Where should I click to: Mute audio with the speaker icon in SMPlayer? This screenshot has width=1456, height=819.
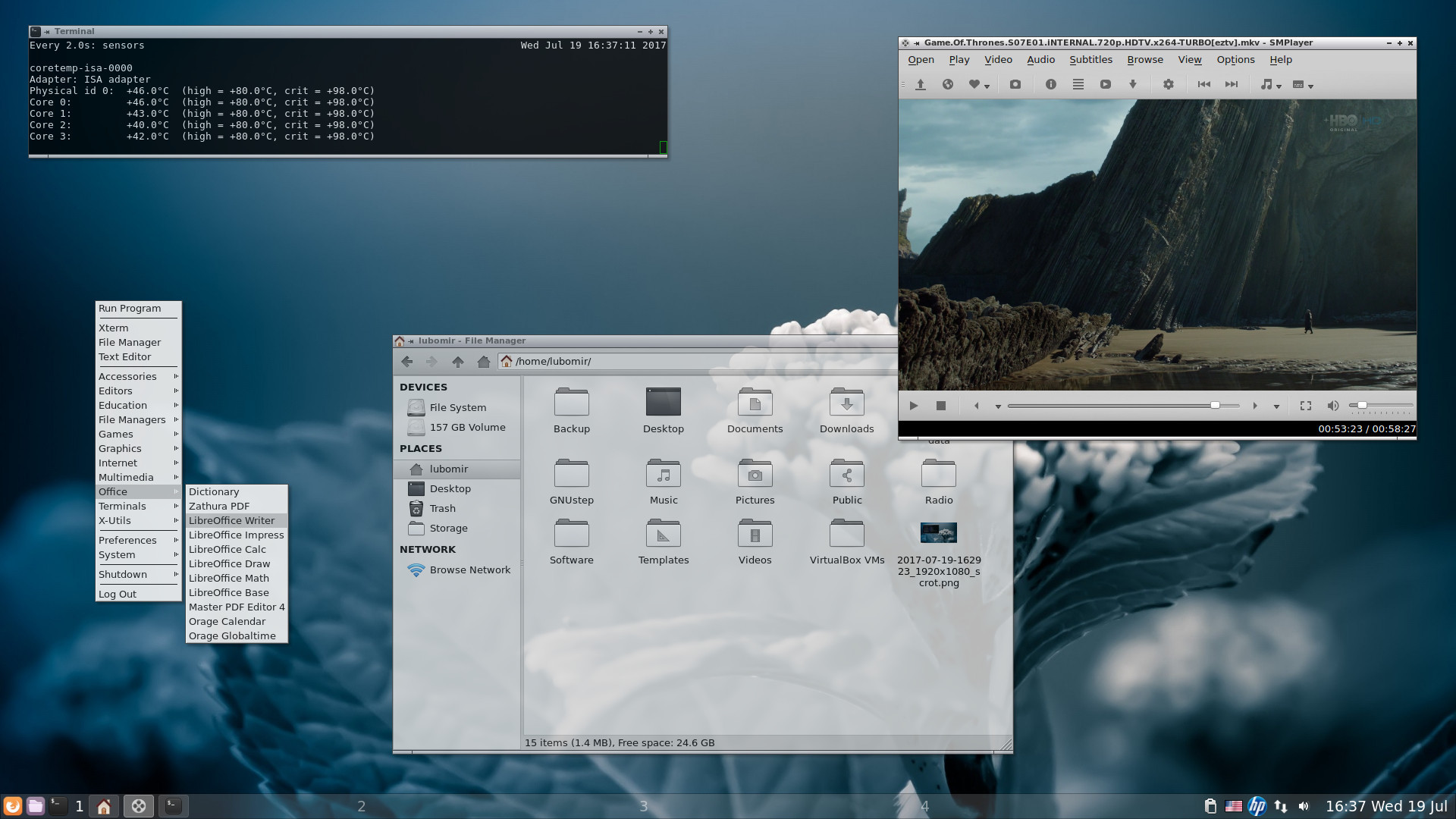tap(1333, 406)
